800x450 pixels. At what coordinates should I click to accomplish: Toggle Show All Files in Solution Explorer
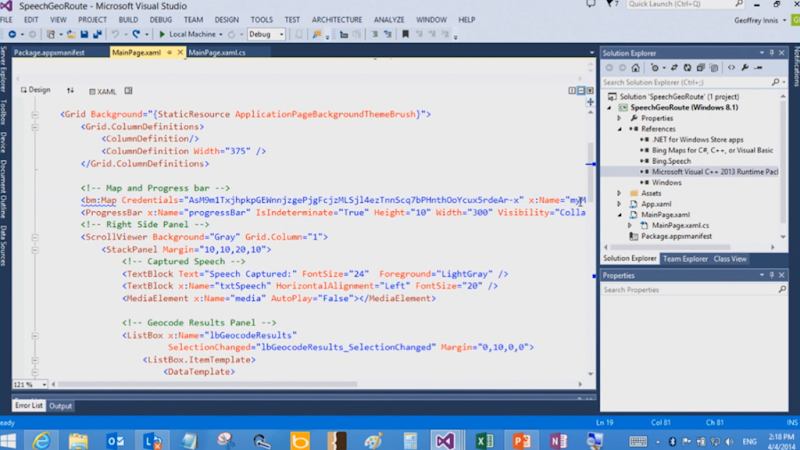714,68
